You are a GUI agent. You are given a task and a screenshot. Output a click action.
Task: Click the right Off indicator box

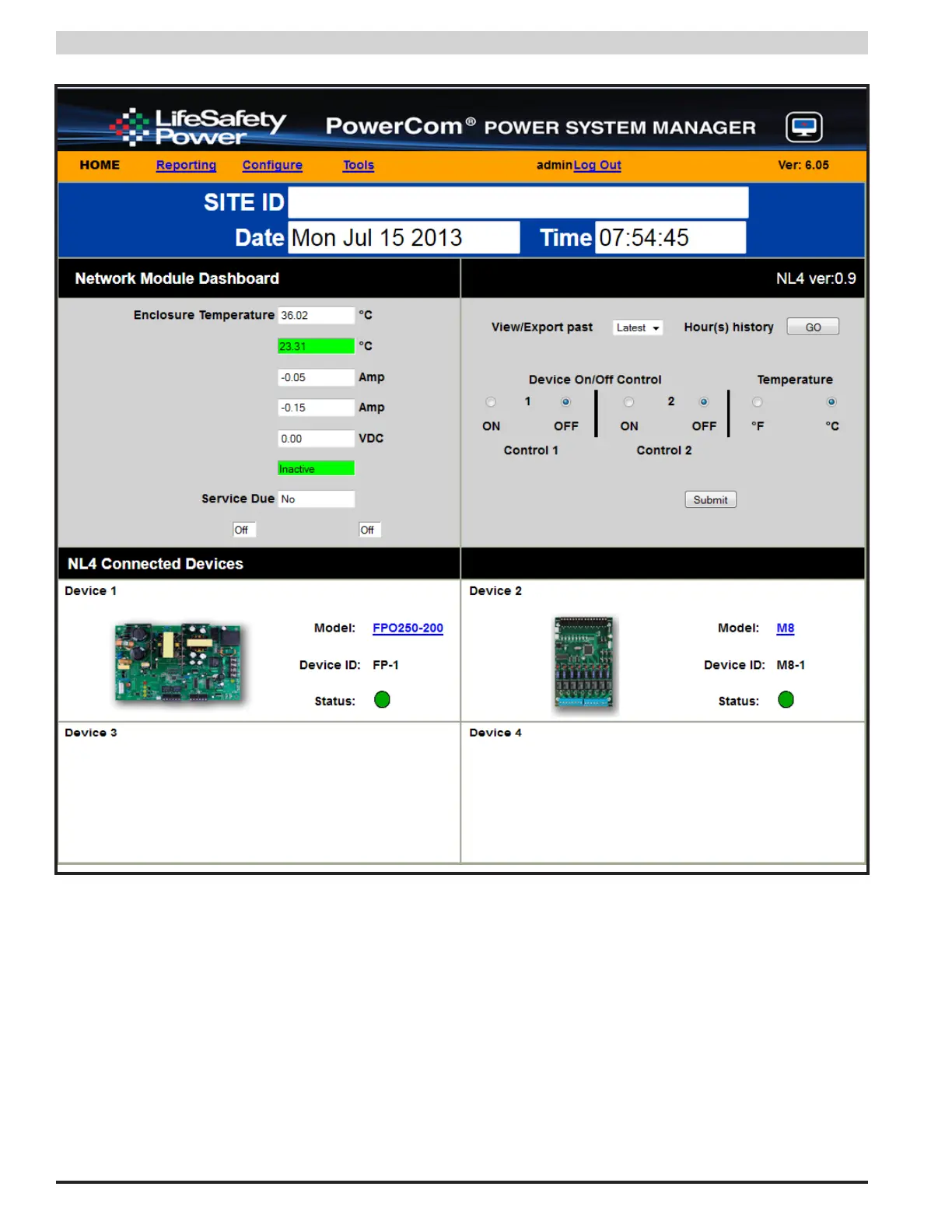click(x=369, y=530)
